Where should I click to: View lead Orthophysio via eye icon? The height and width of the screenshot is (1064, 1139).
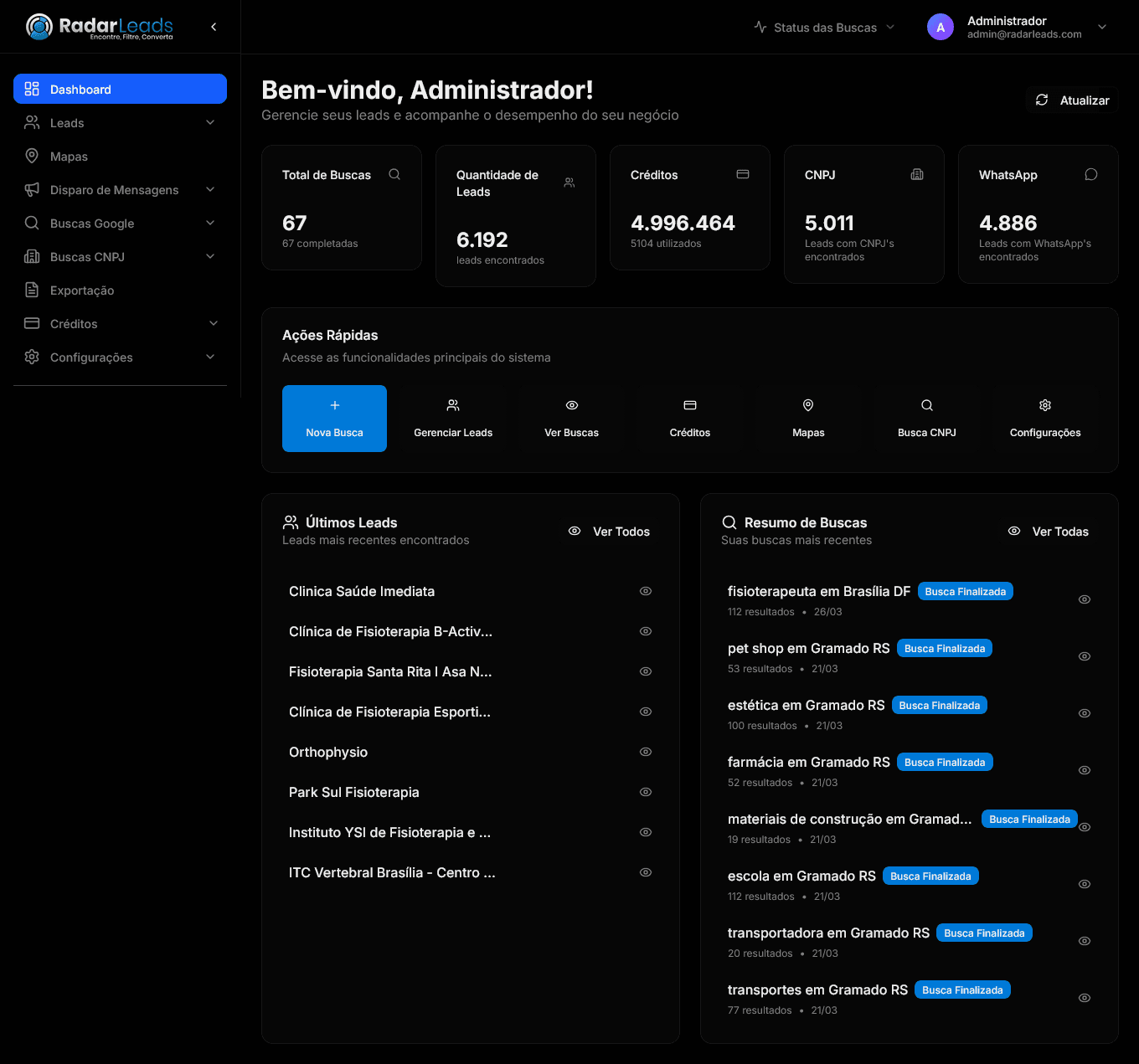coord(646,752)
